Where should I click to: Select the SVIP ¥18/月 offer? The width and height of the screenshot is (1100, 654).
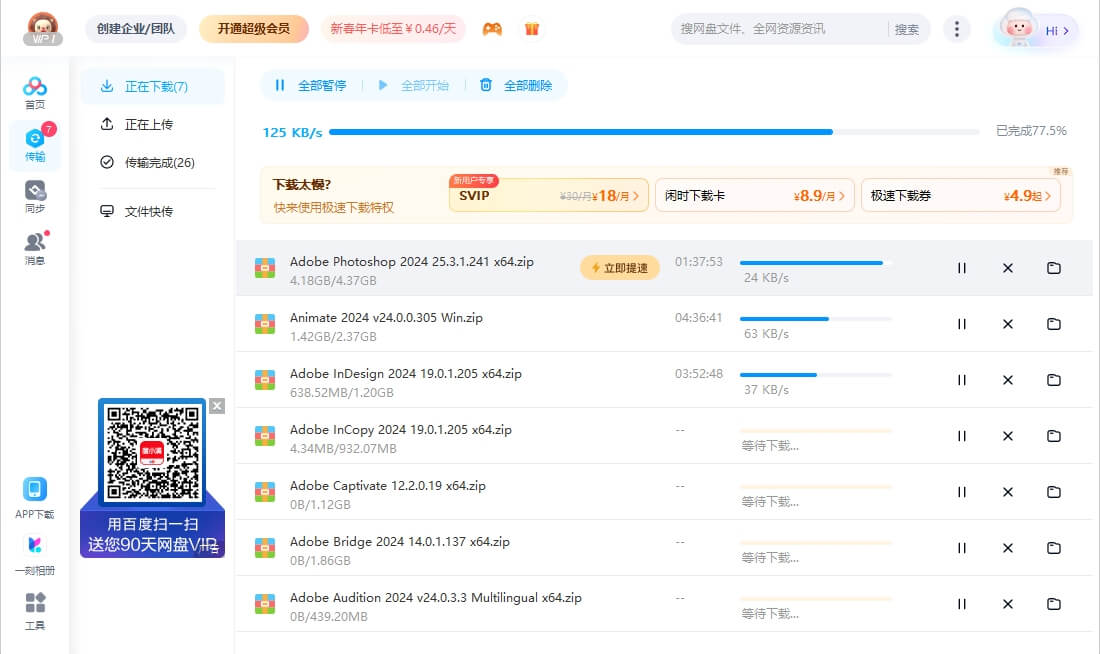[x=548, y=195]
